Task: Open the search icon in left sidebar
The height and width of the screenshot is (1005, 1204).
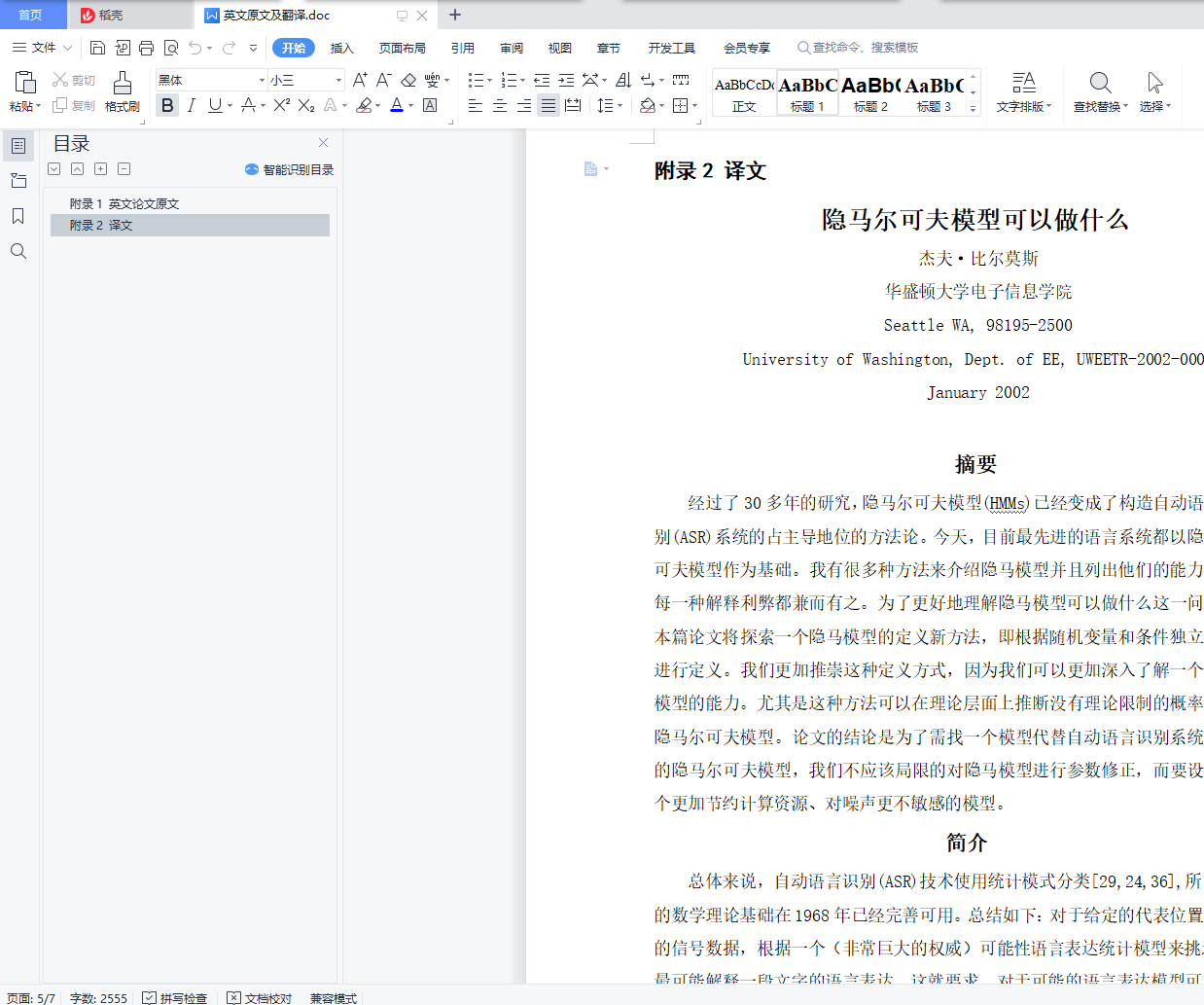Action: click(18, 251)
